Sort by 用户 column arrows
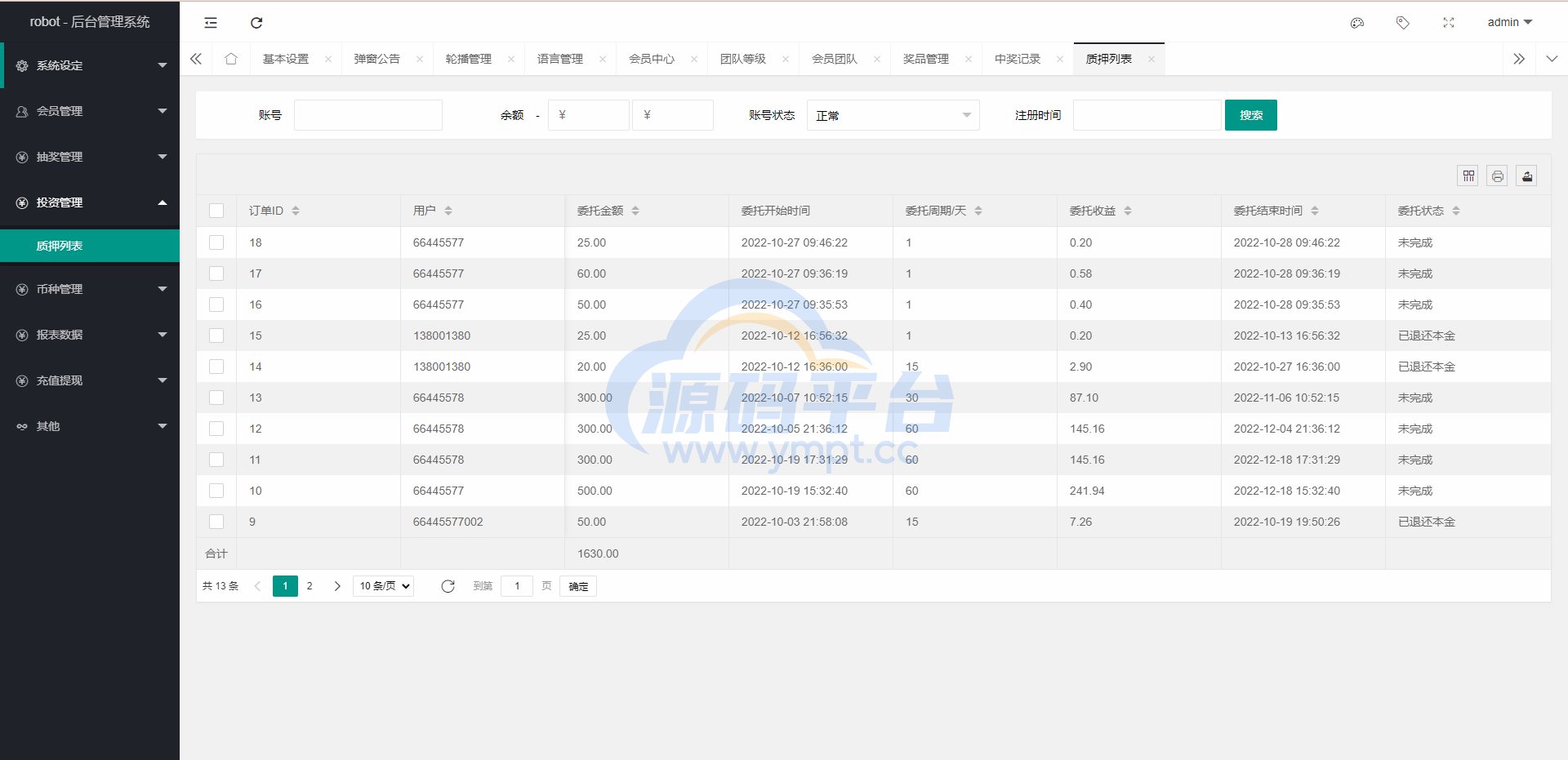The image size is (1568, 760). pyautogui.click(x=448, y=211)
